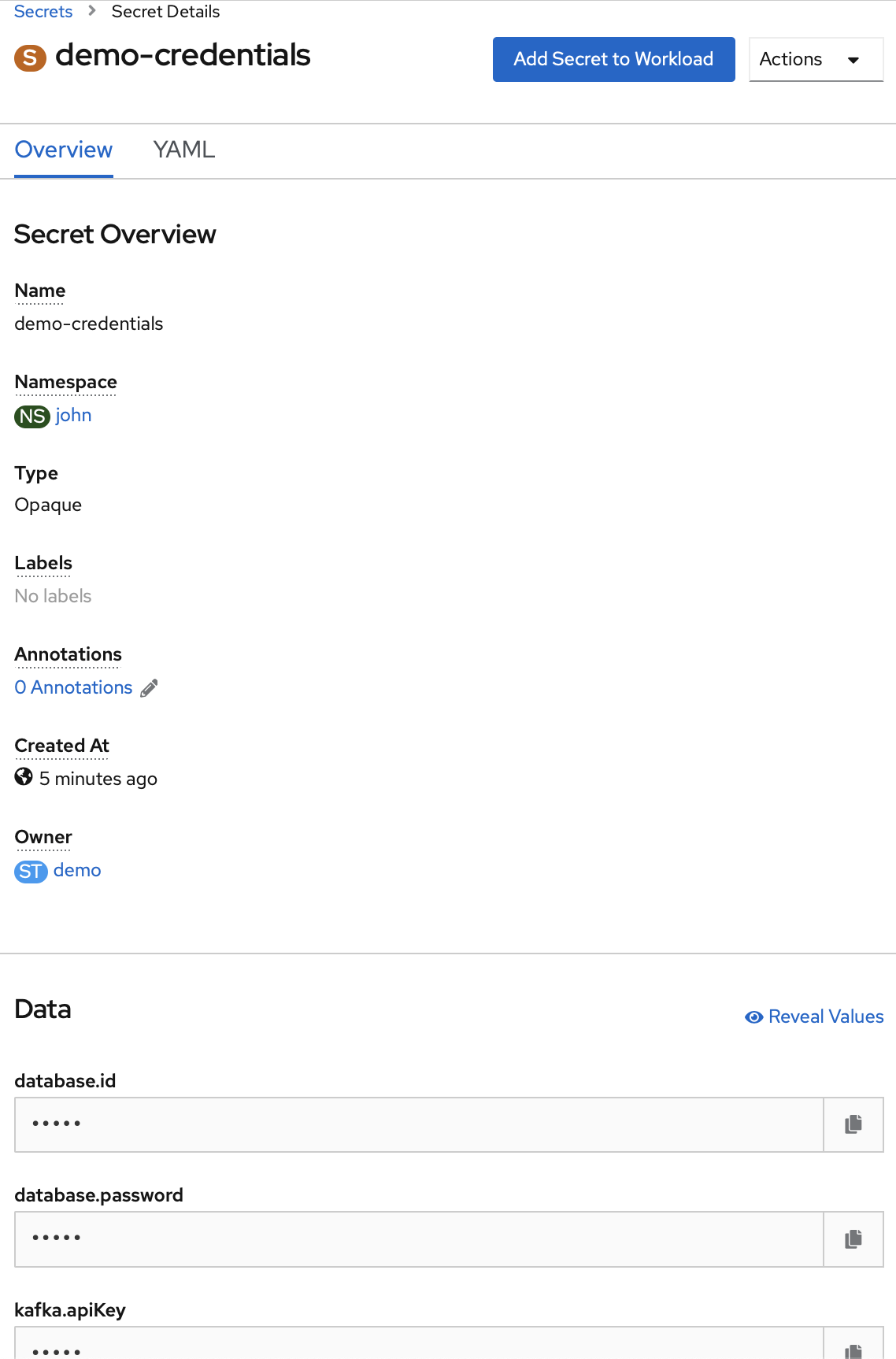Click the orange S secret badge icon
This screenshot has height=1359, width=896.
(x=30, y=57)
